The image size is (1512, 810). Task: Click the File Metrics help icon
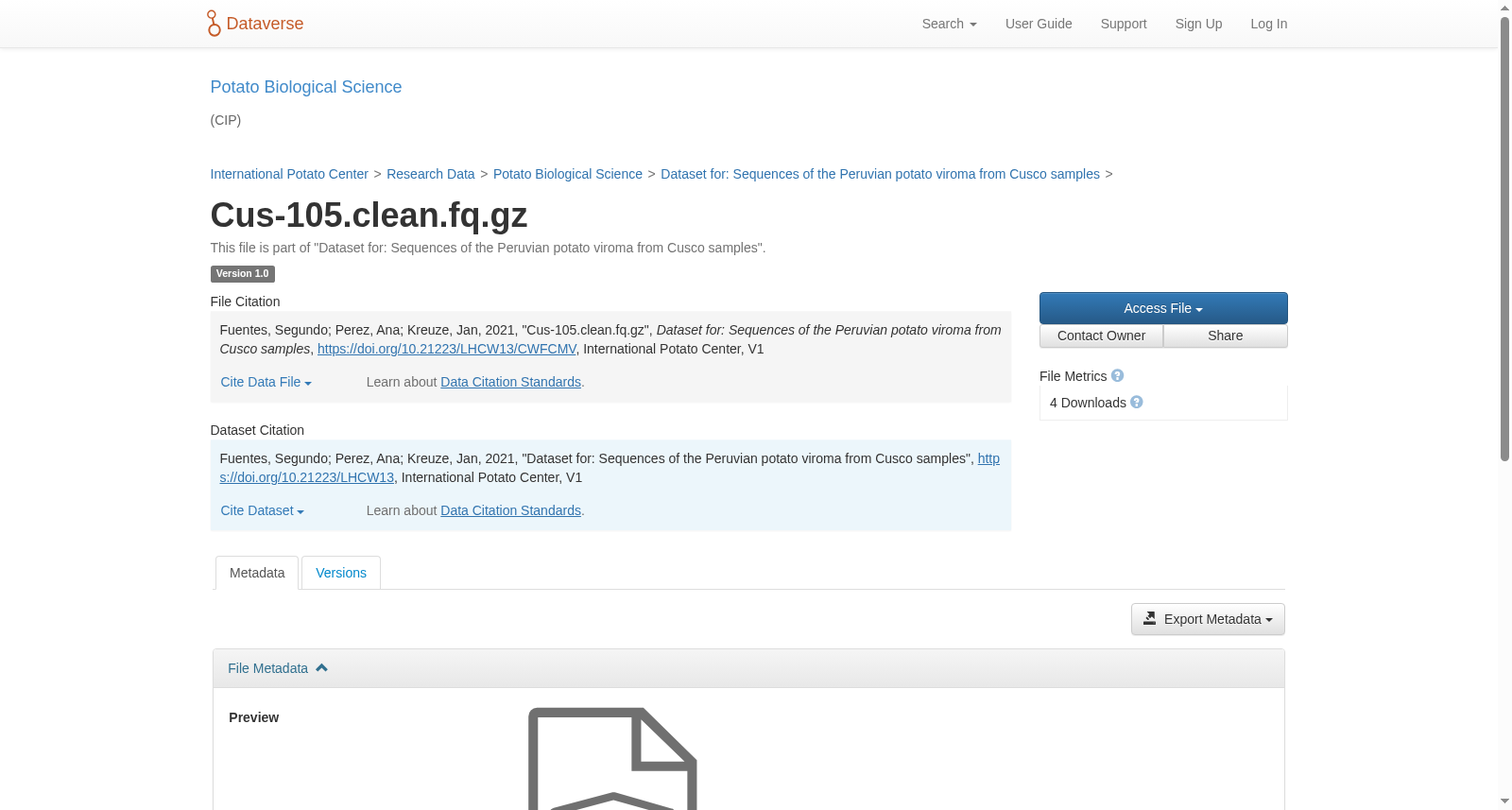tap(1117, 376)
